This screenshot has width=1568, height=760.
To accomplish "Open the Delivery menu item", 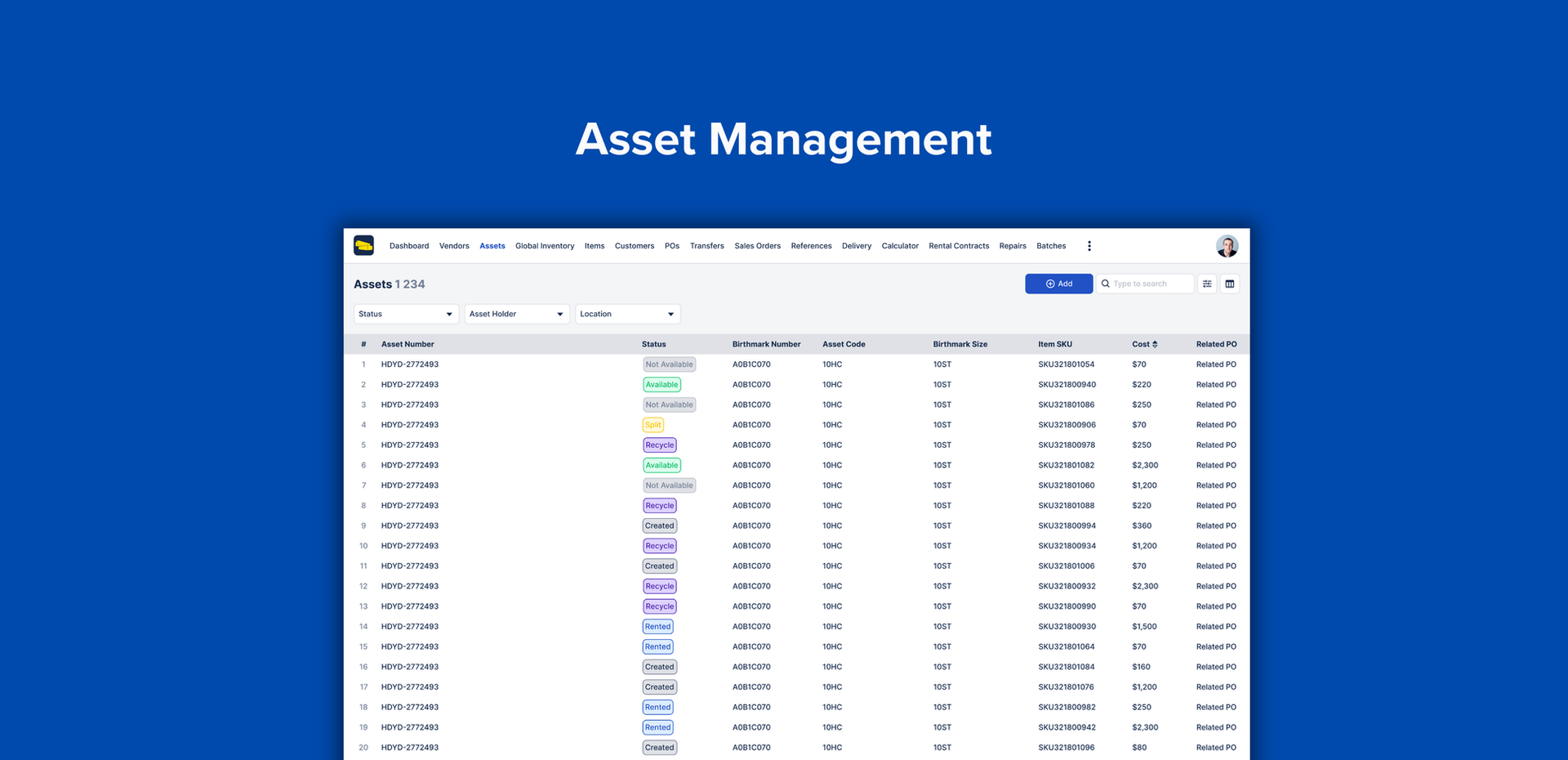I will tap(857, 246).
